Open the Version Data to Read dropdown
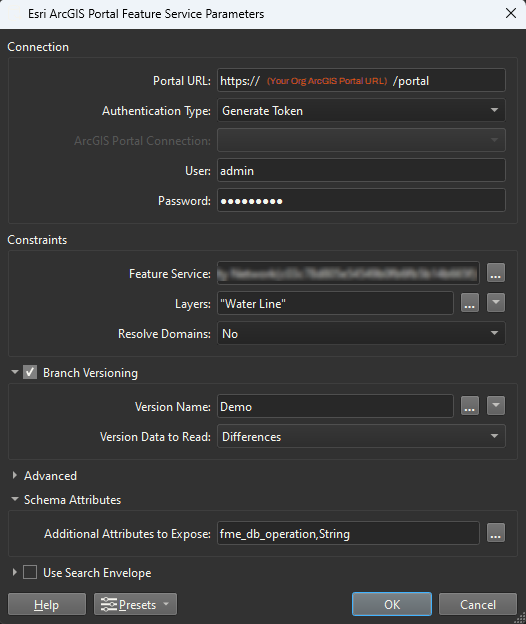 (x=361, y=436)
